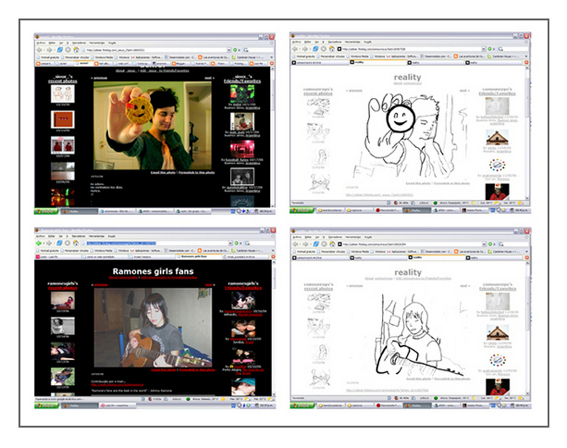Click the Stop icon in guitar sketch browser toolbar
The width and height of the screenshot is (567, 448).
(324, 244)
